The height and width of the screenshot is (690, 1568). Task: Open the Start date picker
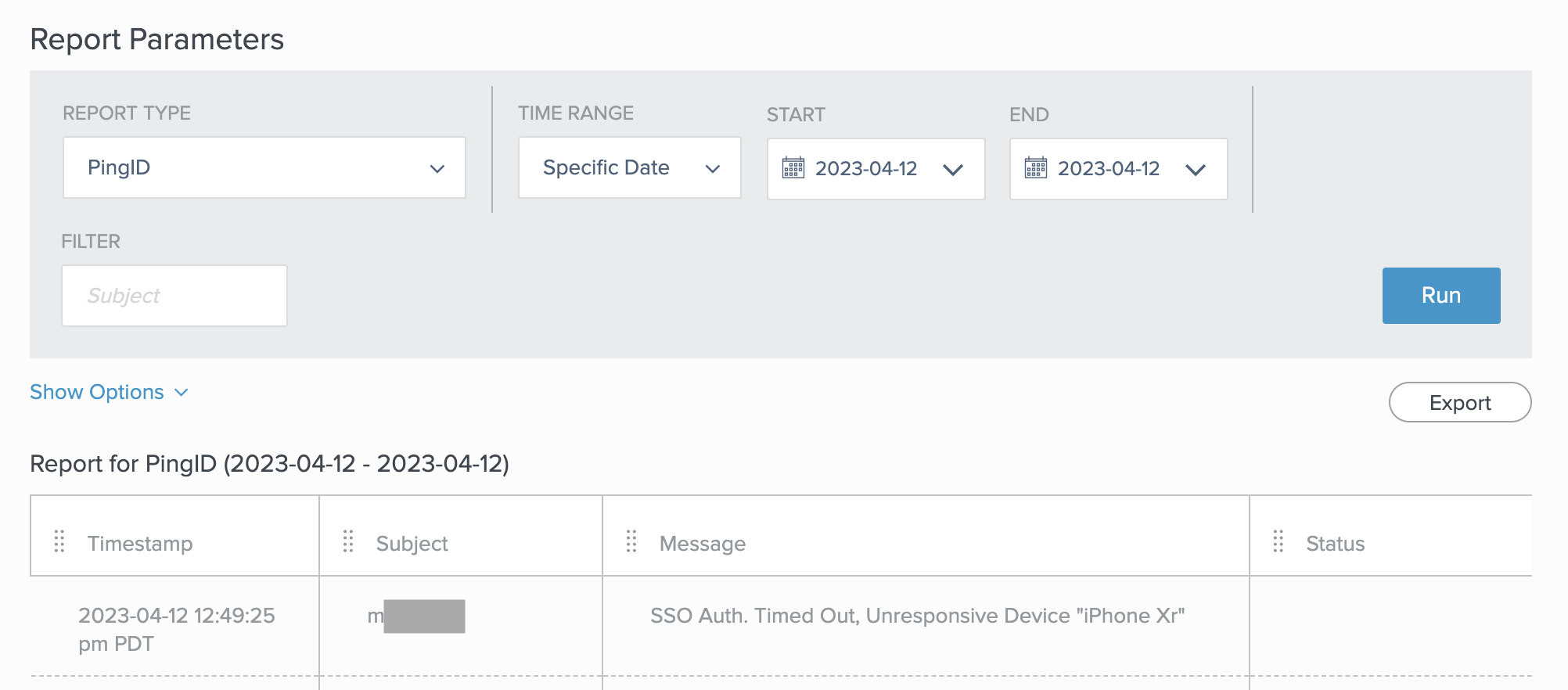876,169
